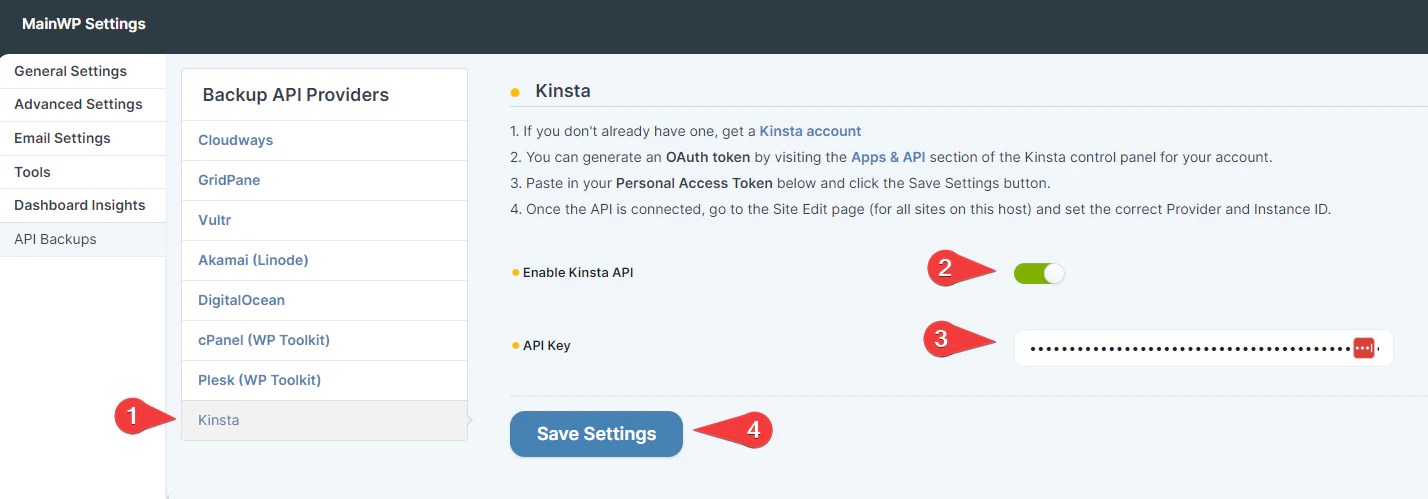Click the red password manager icon in API Key field

tap(1364, 348)
